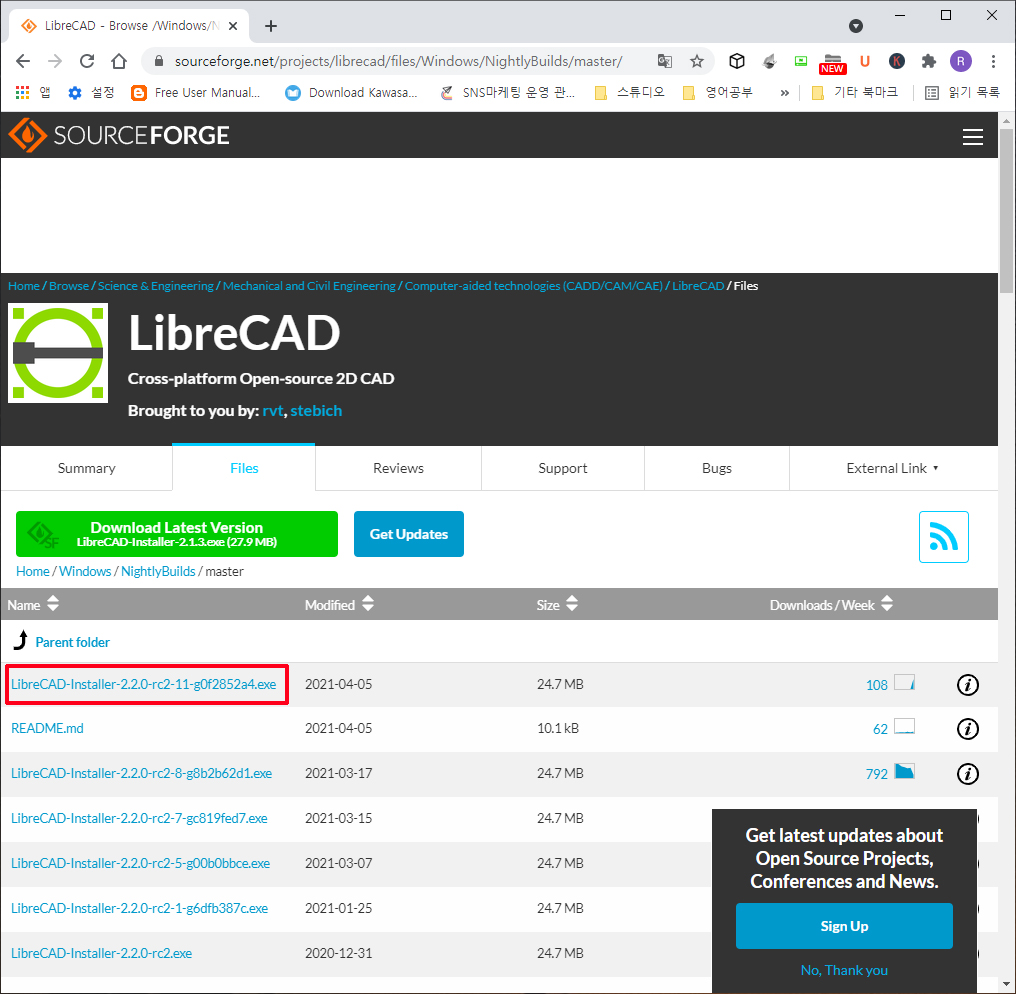The height and width of the screenshot is (994, 1016).
Task: Switch to the Summary tab
Action: (x=86, y=468)
